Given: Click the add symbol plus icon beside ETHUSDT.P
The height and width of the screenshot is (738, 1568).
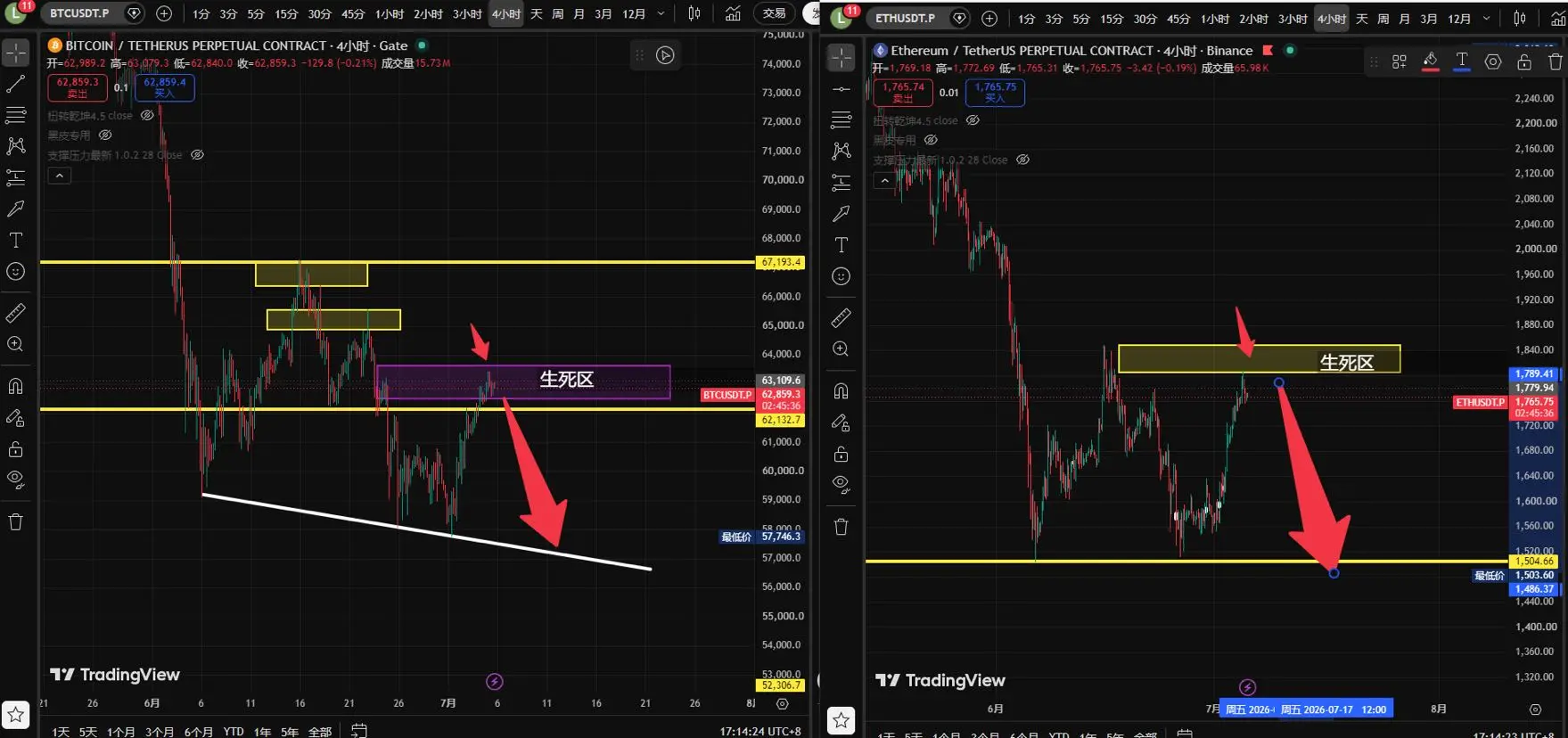Looking at the screenshot, I should tap(989, 18).
